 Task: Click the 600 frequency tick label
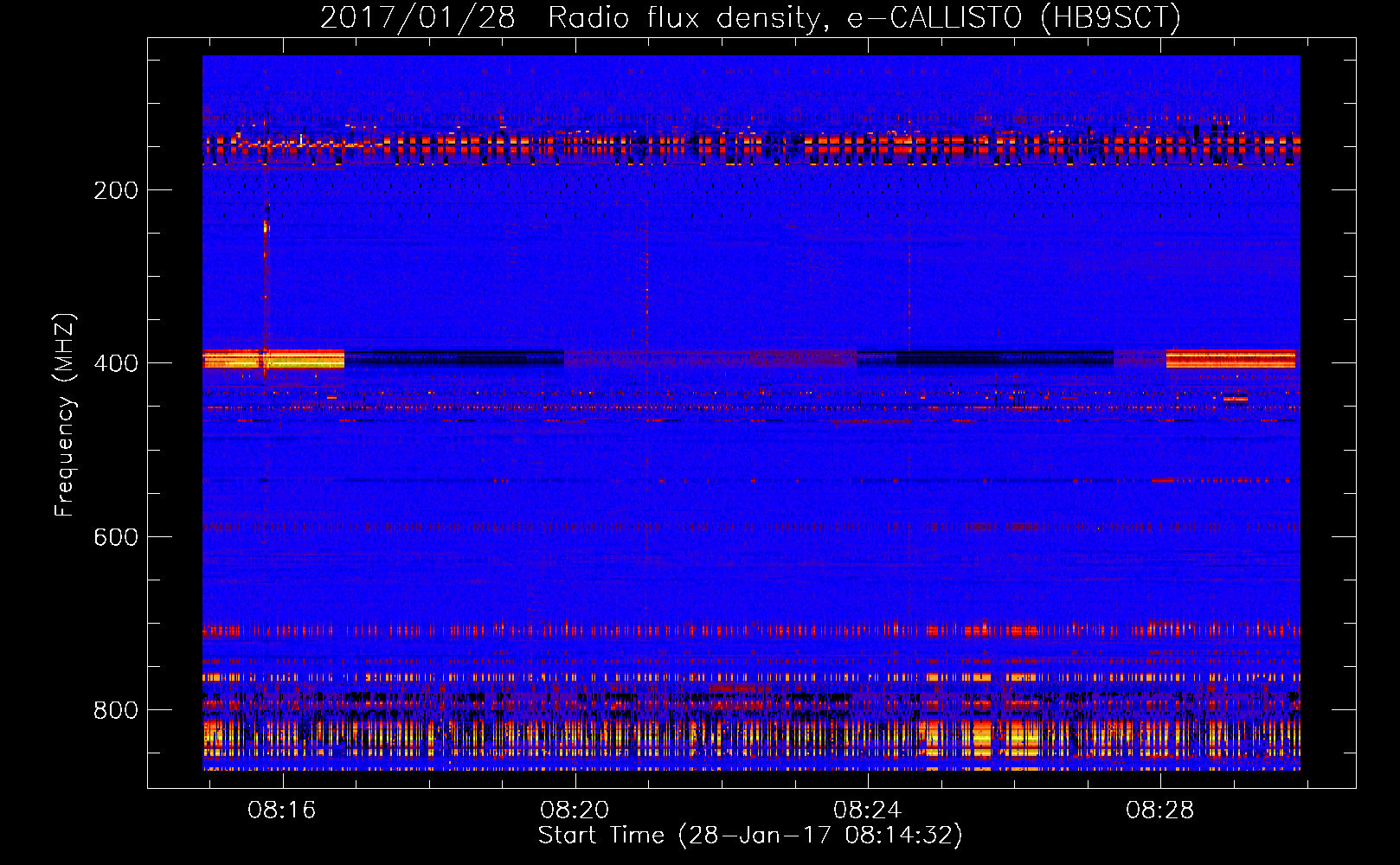(116, 537)
